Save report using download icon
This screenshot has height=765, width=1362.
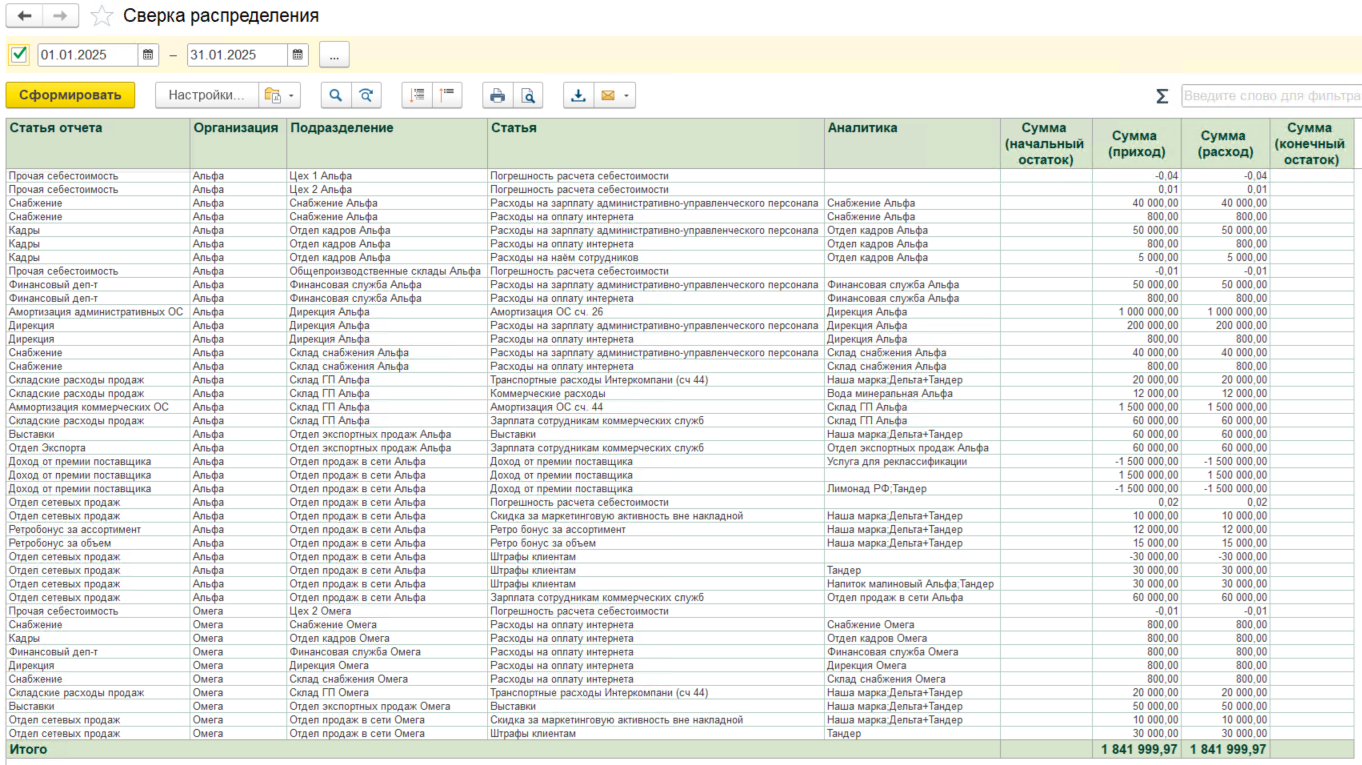click(x=578, y=96)
